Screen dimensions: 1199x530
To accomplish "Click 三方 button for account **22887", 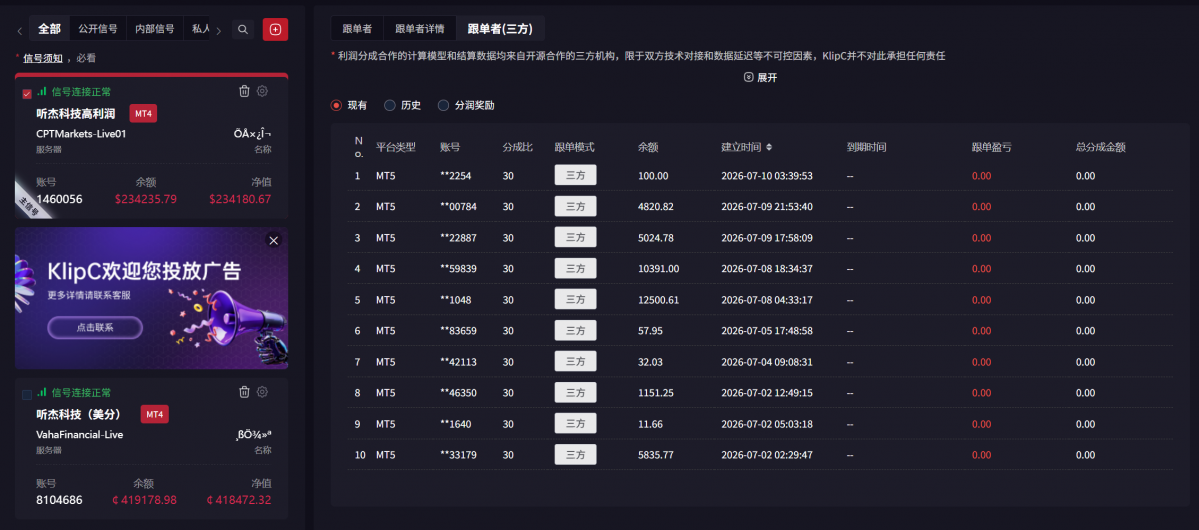I will (x=575, y=237).
